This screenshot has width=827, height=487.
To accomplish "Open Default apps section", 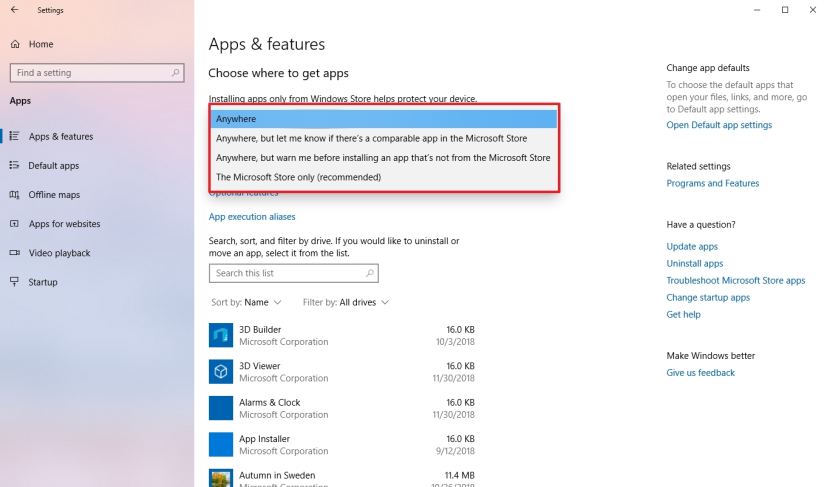I will 54,166.
